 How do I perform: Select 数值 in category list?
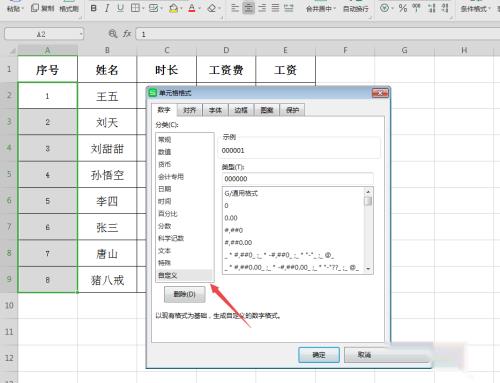(184, 152)
